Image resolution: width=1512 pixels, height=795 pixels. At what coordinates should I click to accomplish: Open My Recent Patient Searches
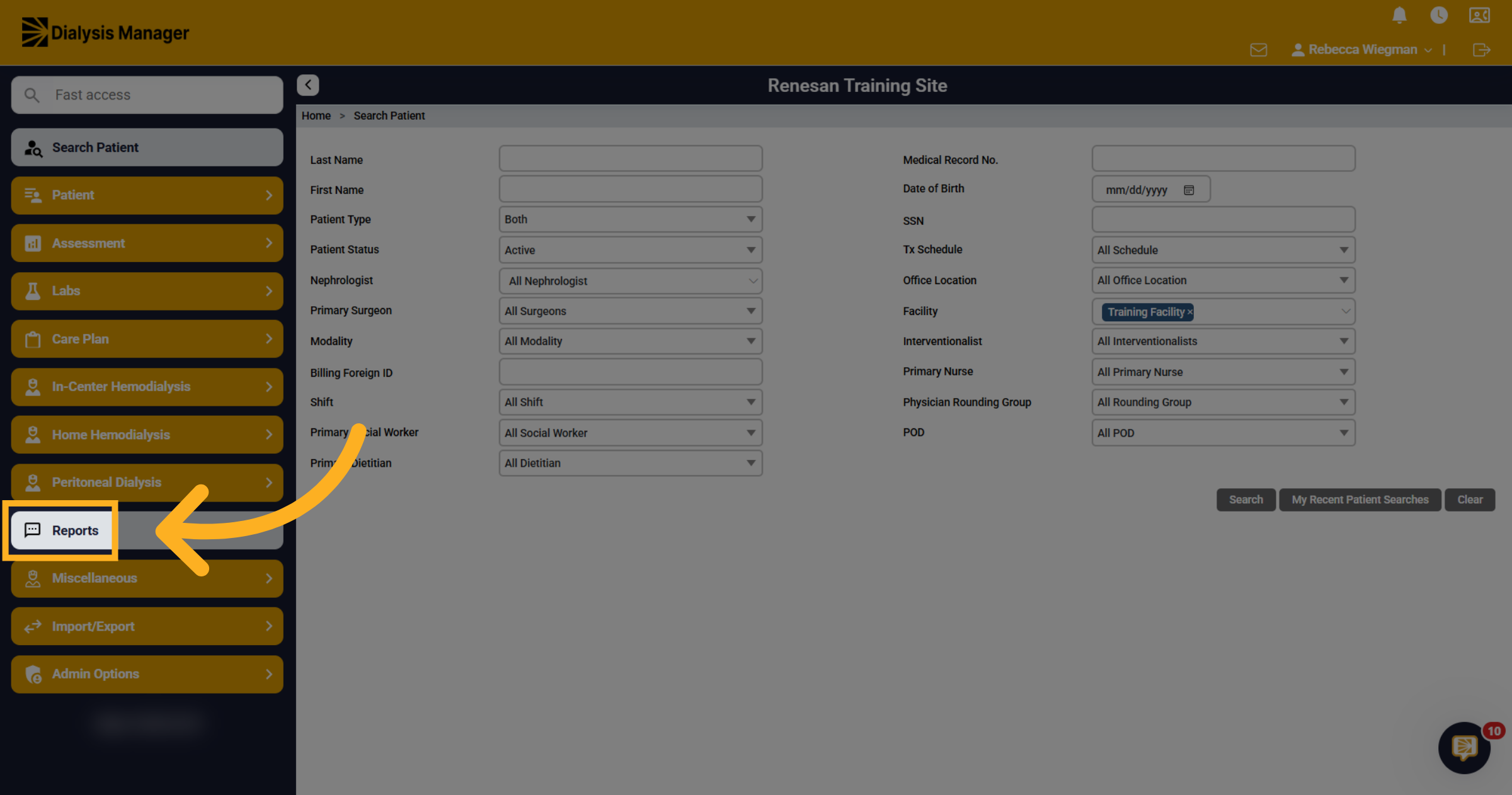pos(1360,500)
